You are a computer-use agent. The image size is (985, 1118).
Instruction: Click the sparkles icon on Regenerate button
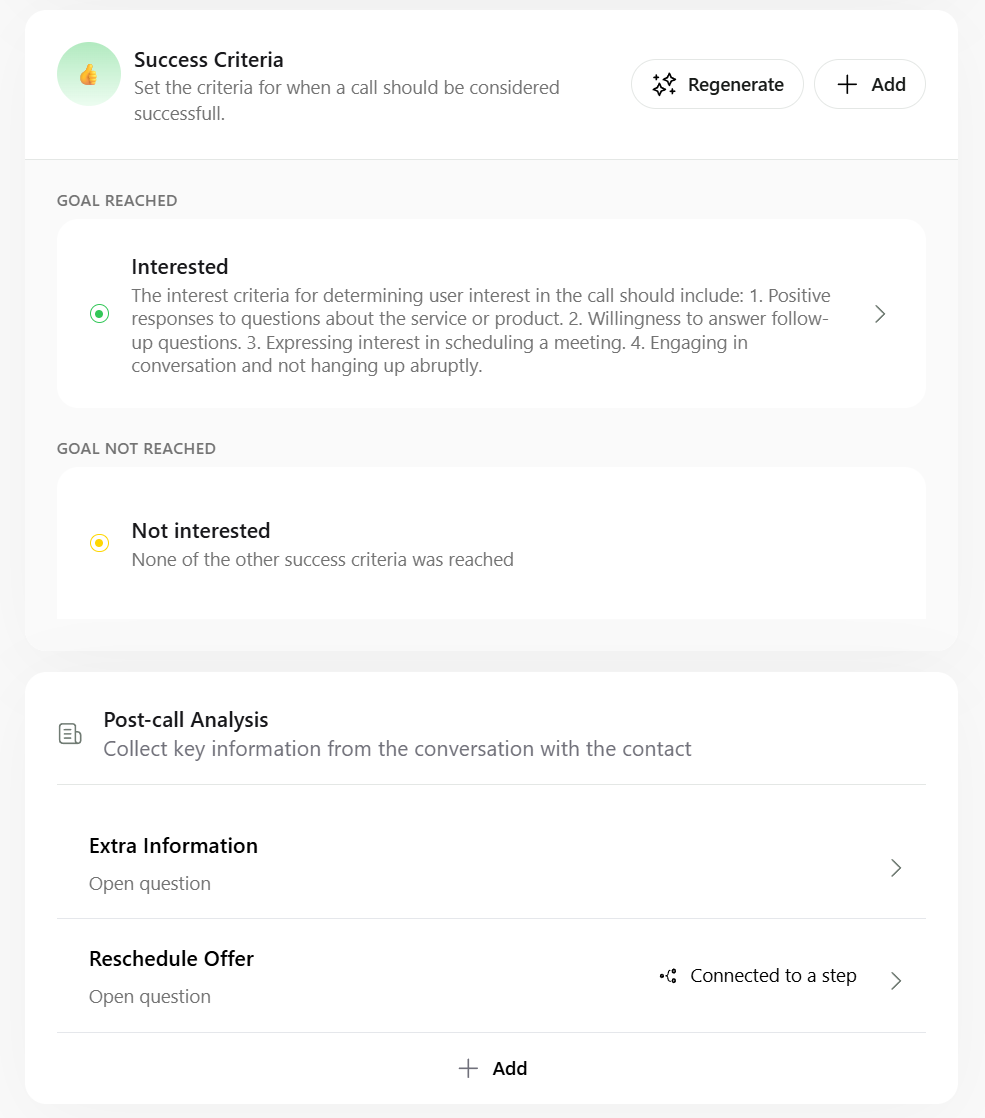click(663, 84)
